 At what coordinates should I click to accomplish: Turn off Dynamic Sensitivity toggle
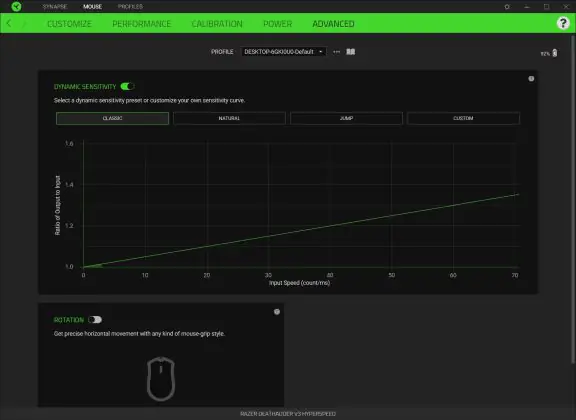127,86
